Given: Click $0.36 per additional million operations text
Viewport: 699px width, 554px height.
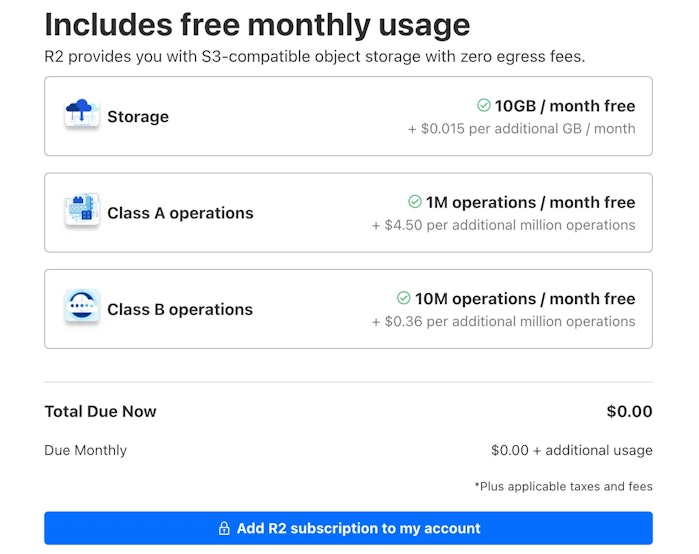Looking at the screenshot, I should [x=504, y=321].
